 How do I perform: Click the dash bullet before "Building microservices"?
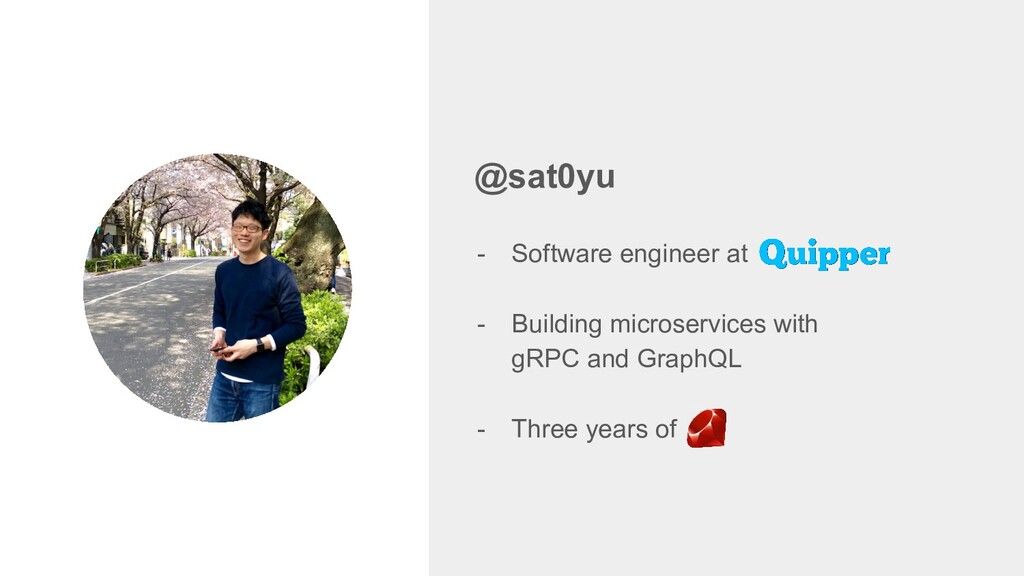481,325
